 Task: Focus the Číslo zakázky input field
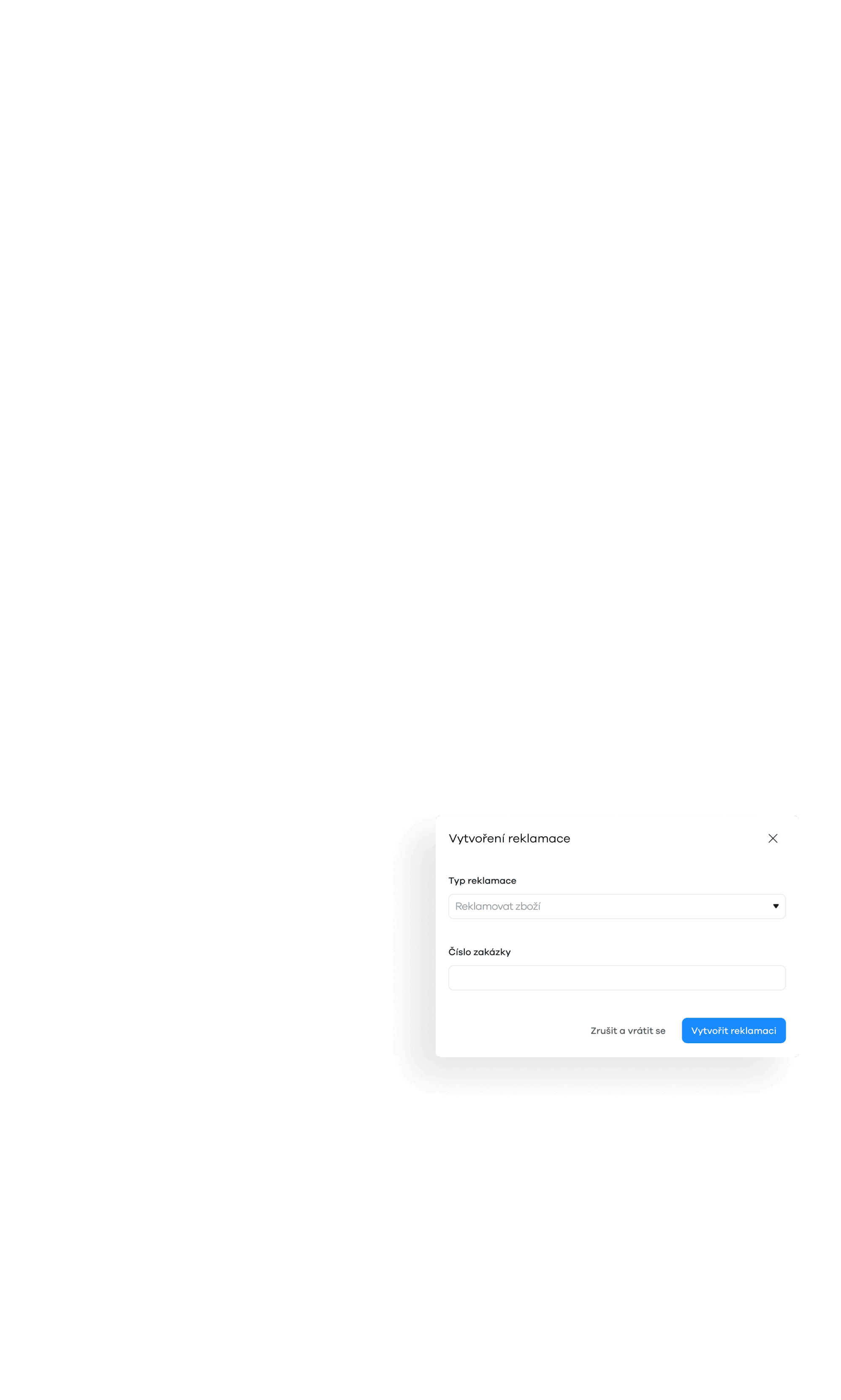[616, 977]
